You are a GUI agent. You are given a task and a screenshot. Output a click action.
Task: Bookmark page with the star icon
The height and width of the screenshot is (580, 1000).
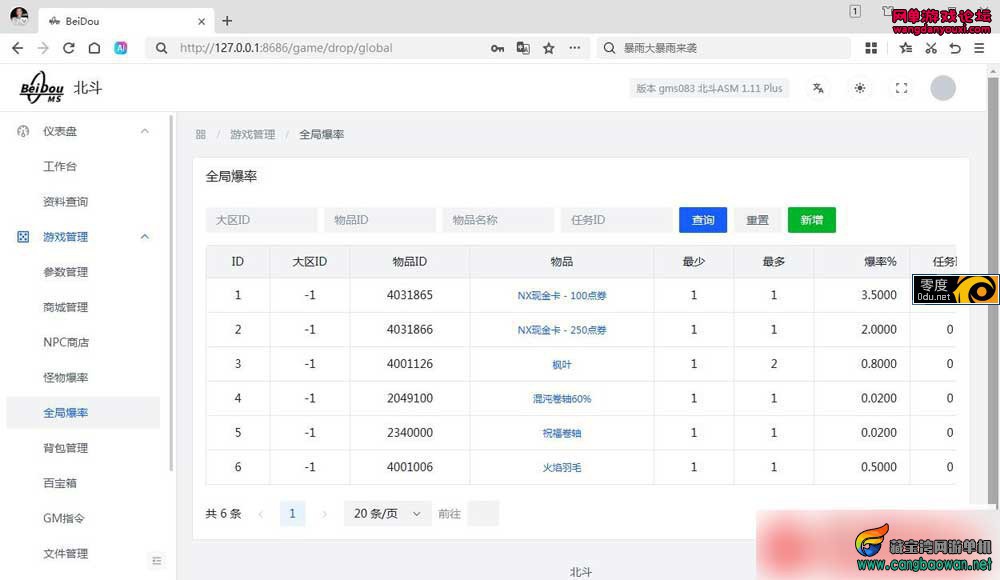pyautogui.click(x=548, y=48)
